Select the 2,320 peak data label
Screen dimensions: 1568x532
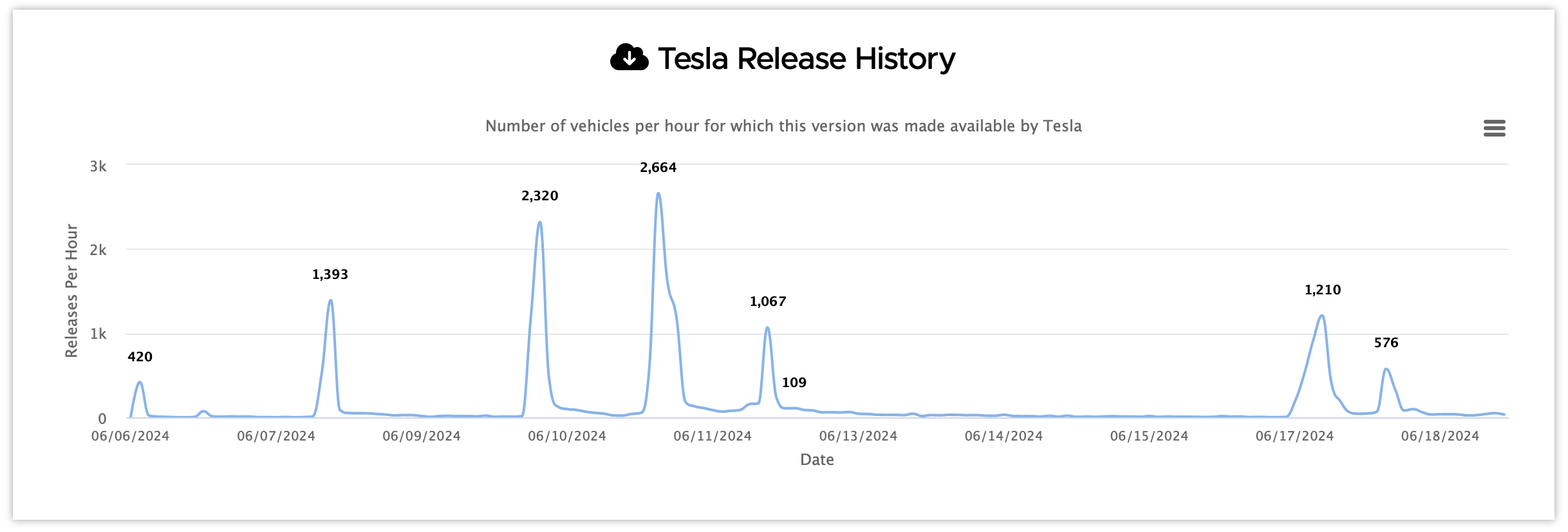[539, 196]
